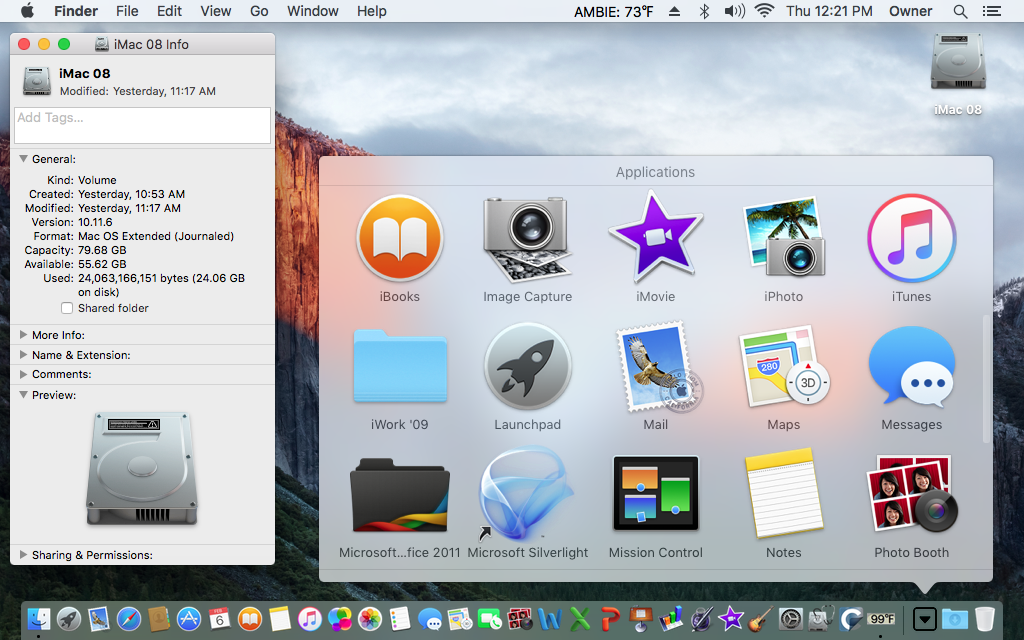Click the Finder icon in the Dock
The image size is (1024, 640).
point(39,618)
